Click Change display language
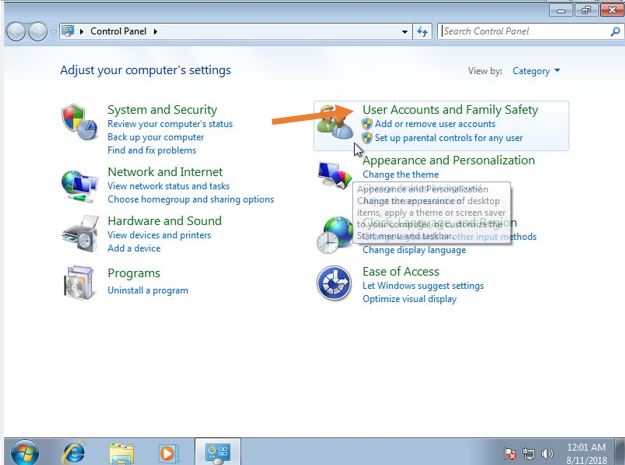 point(414,250)
